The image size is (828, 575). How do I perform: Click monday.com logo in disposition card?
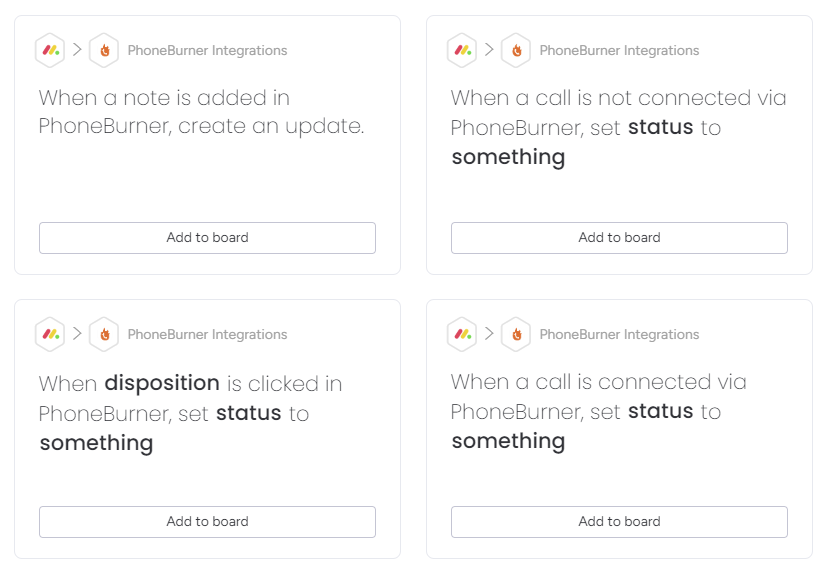tap(50, 334)
